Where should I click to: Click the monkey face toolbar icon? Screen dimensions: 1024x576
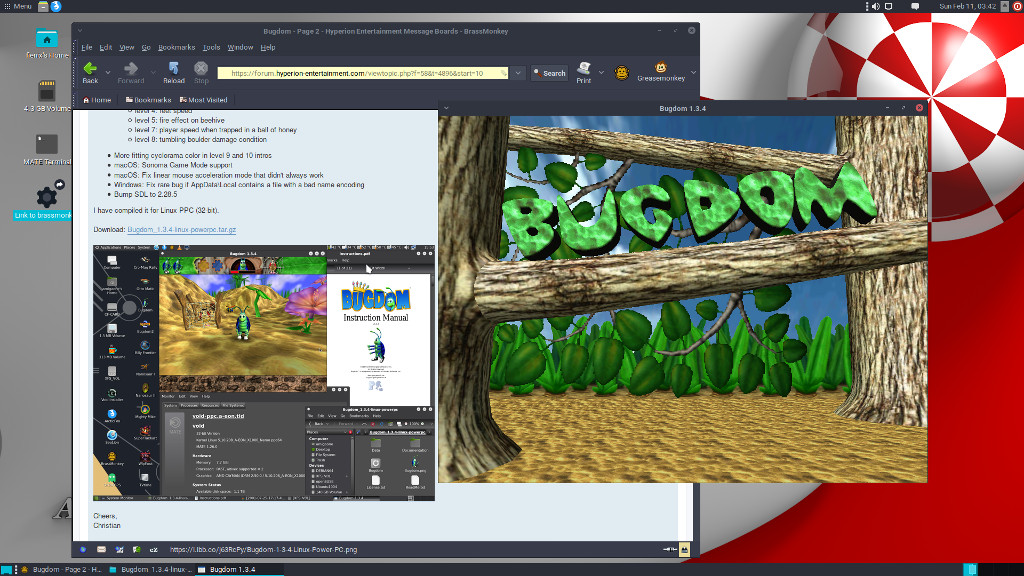621,72
